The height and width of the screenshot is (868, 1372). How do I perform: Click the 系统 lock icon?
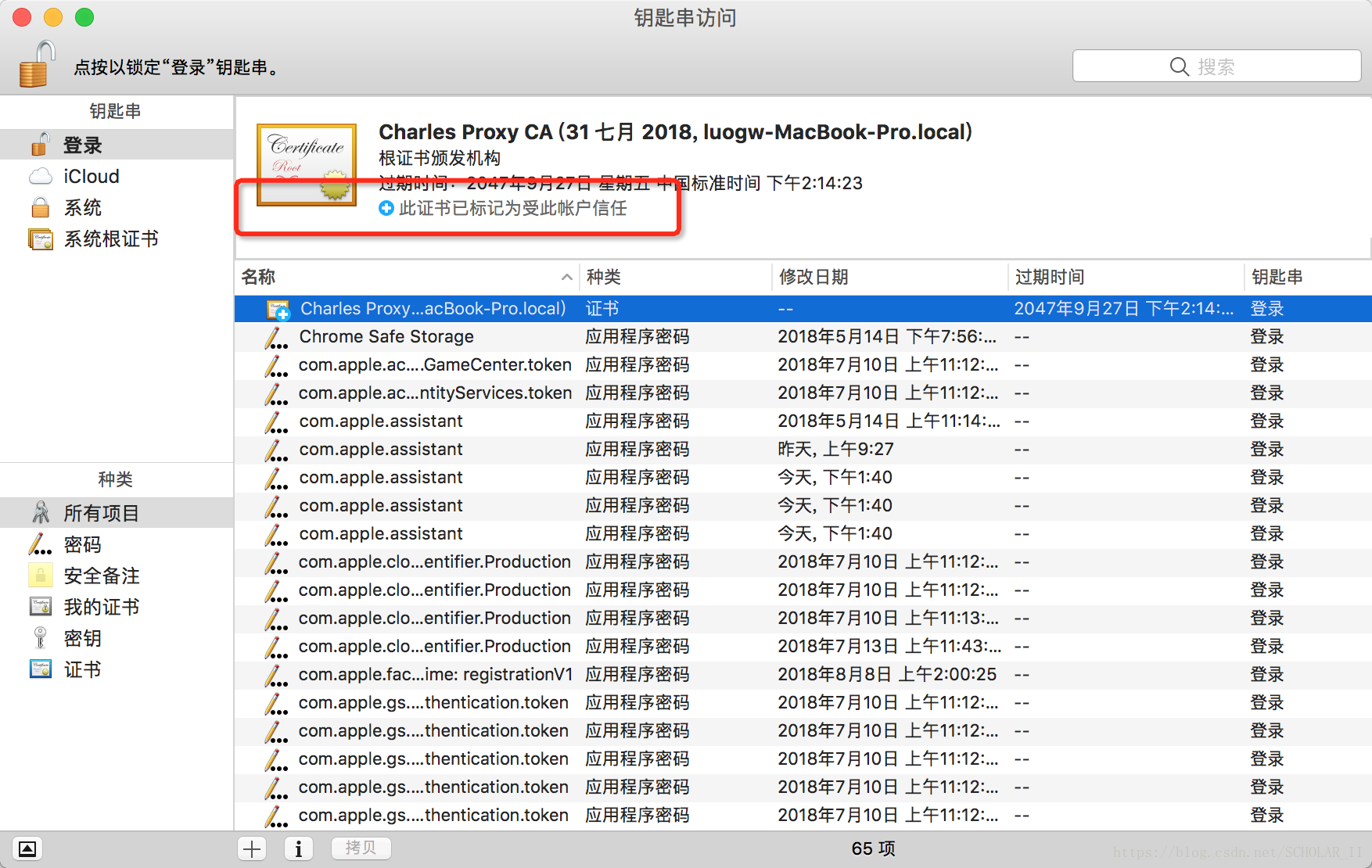coord(41,207)
